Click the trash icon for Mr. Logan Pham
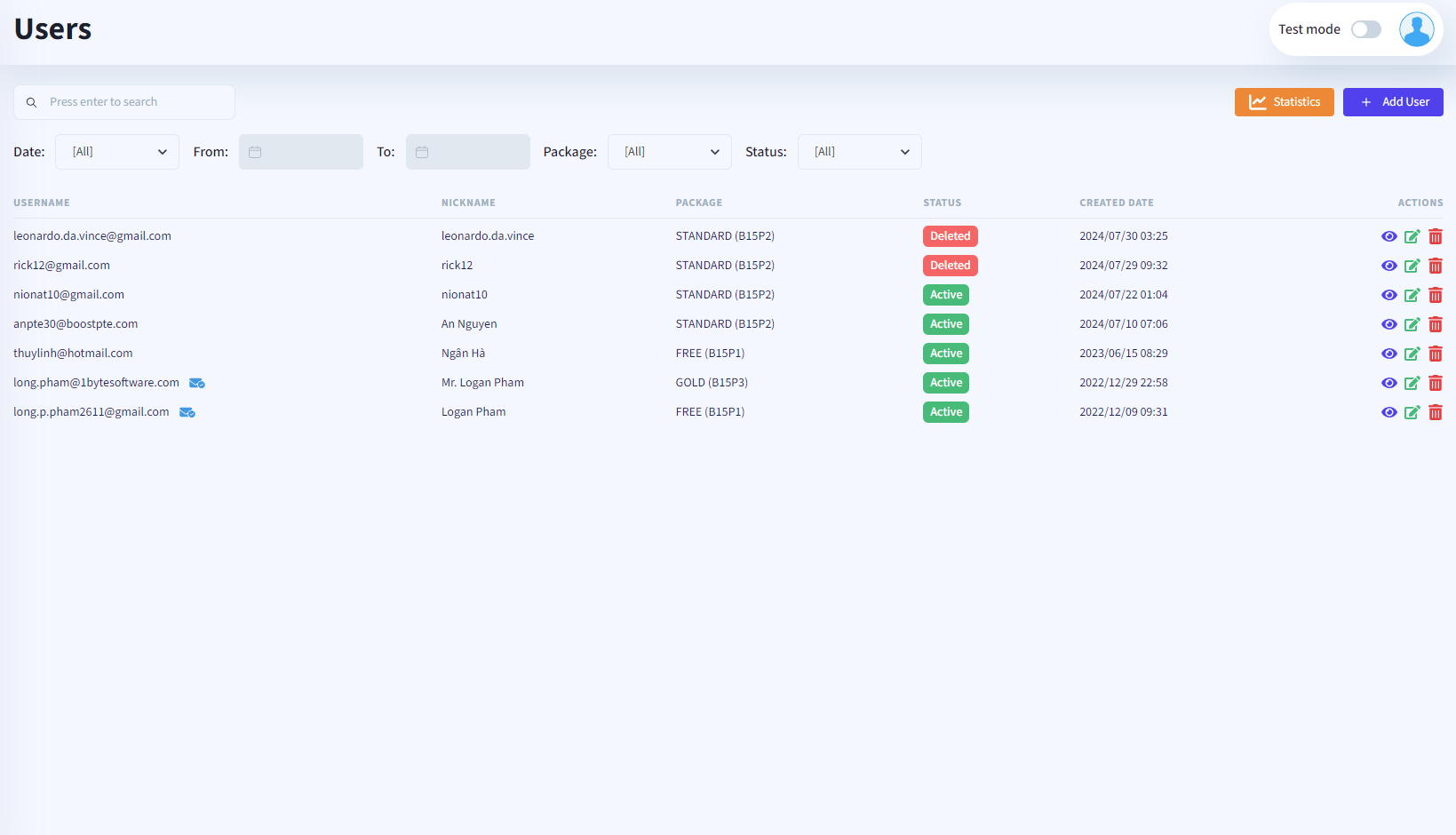The image size is (1456, 835). coord(1435,383)
